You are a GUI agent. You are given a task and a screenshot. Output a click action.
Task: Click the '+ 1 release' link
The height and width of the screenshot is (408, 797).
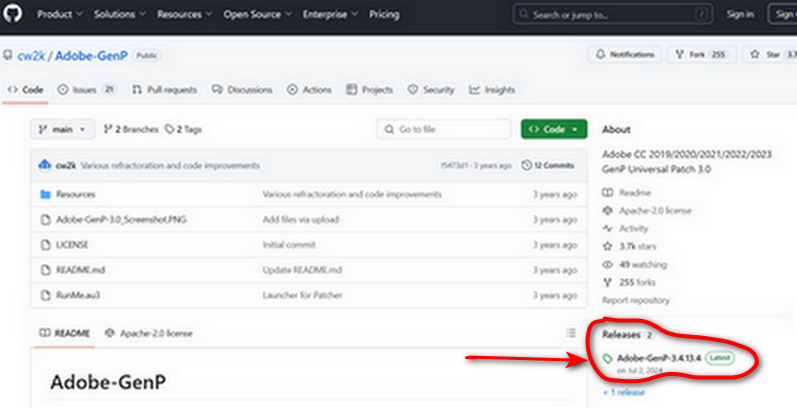point(623,392)
